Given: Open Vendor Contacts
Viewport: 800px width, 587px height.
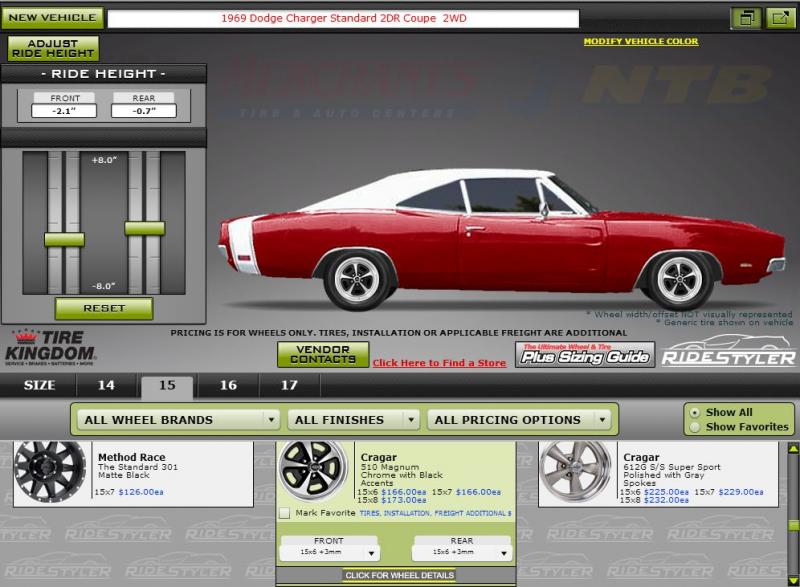Looking at the screenshot, I should 323,354.
